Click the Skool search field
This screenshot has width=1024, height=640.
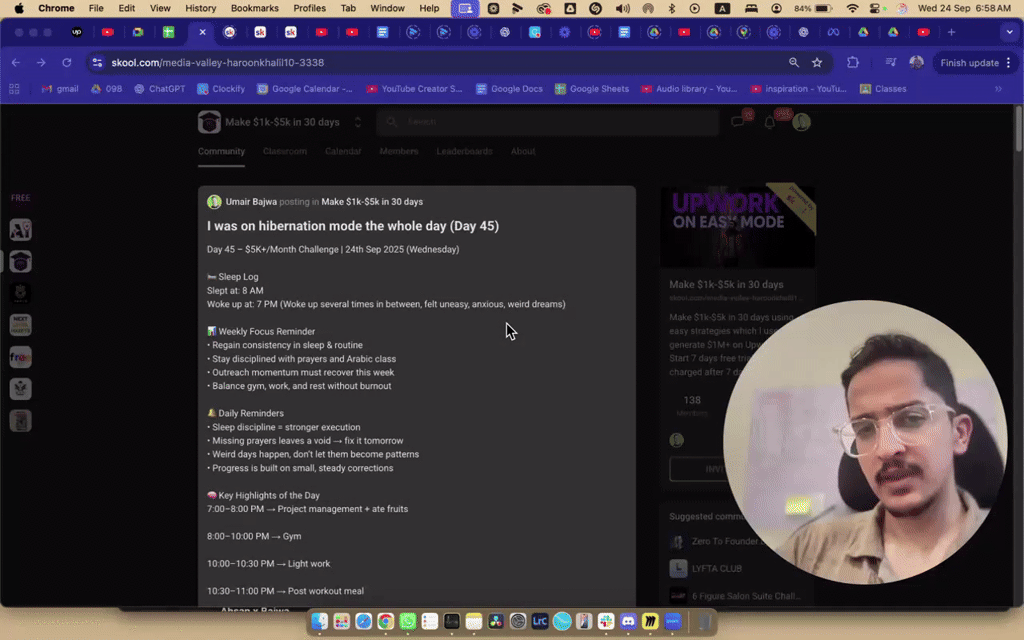547,122
